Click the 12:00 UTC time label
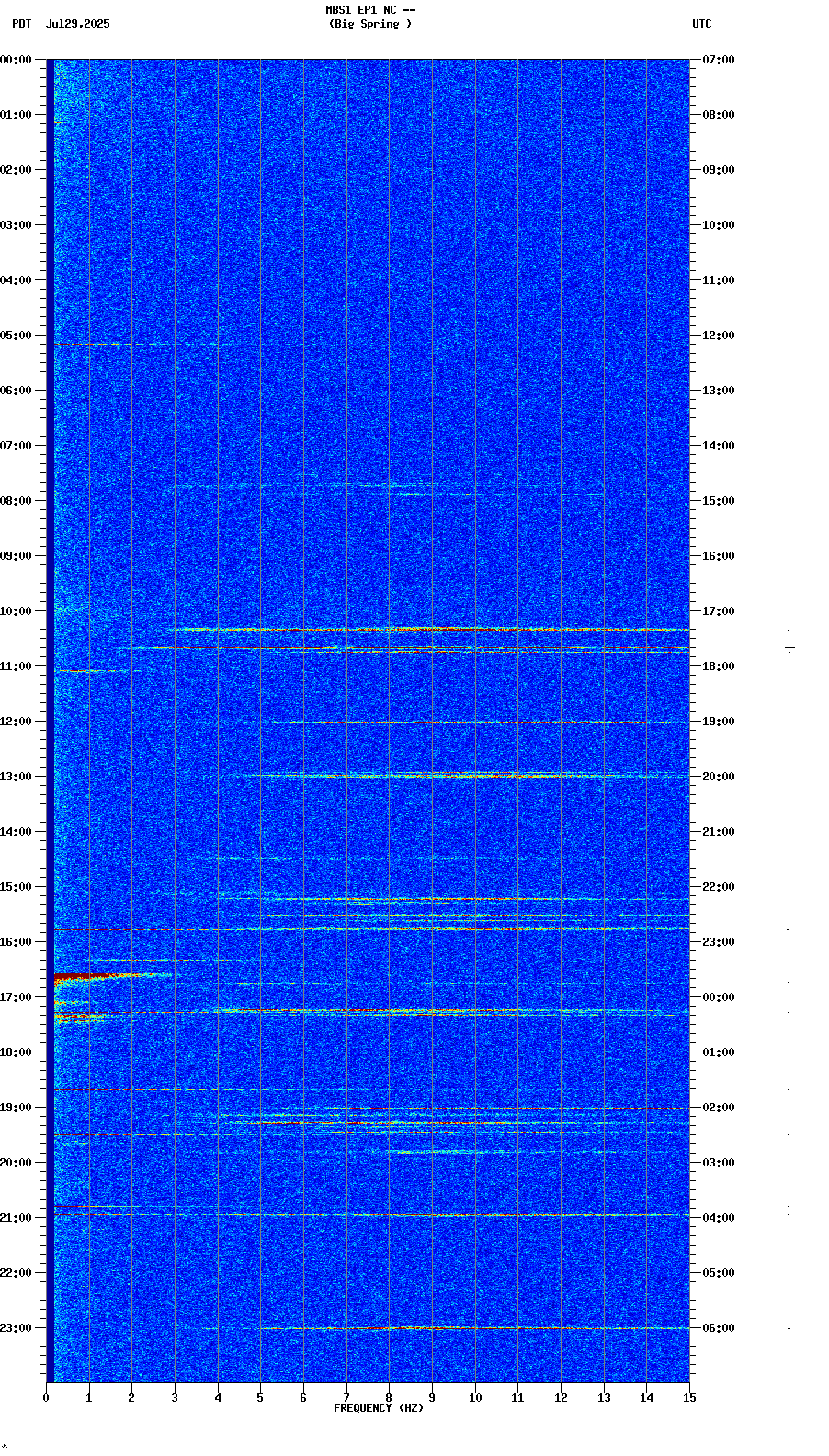 719,336
